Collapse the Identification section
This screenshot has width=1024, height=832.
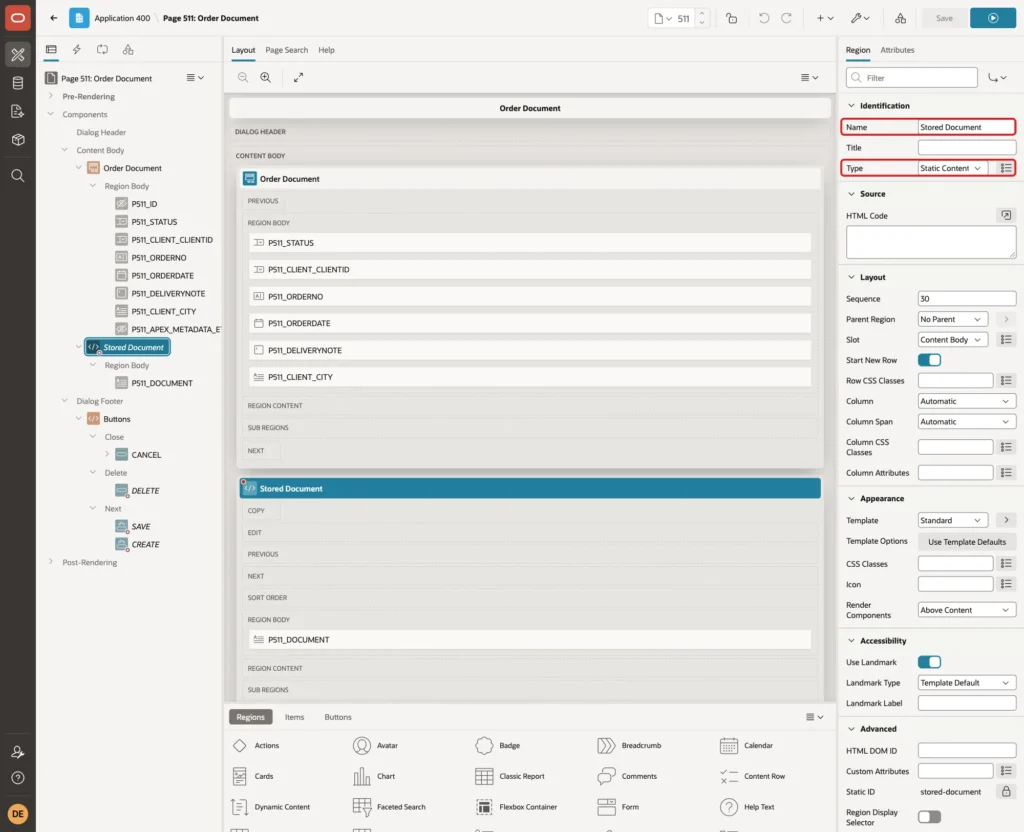coord(851,106)
